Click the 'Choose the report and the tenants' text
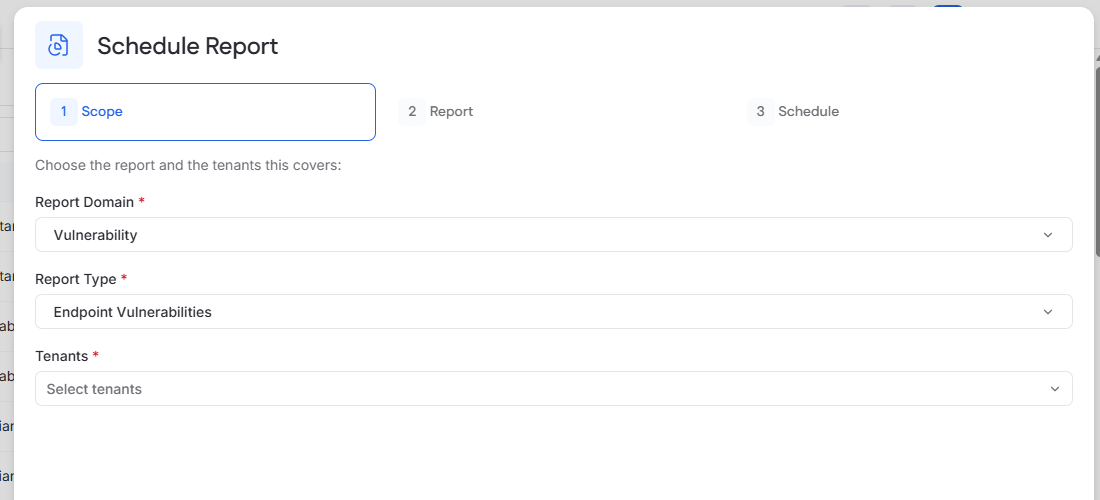The width and height of the screenshot is (1100, 500). 188,166
